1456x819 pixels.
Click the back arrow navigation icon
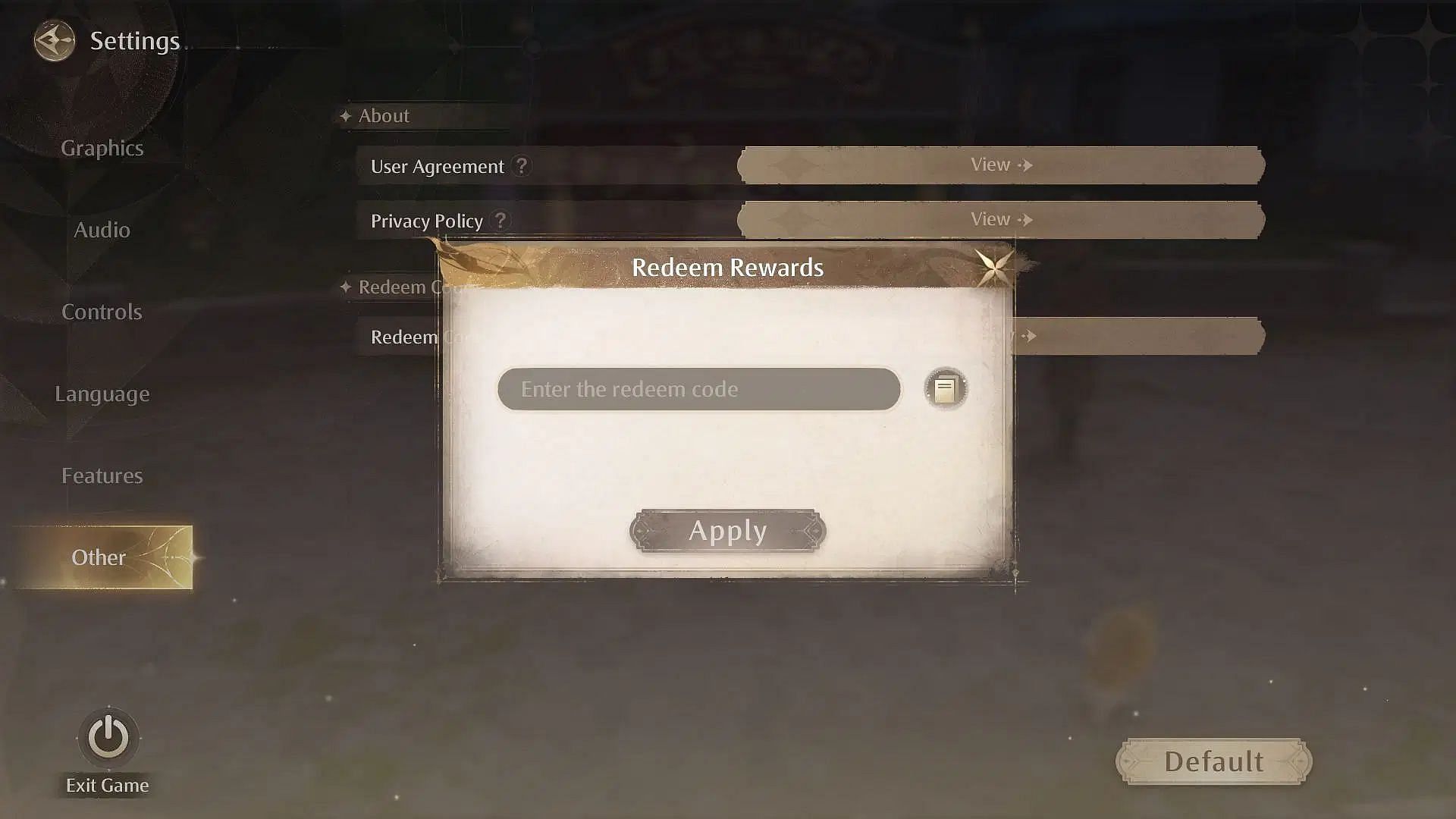point(53,39)
